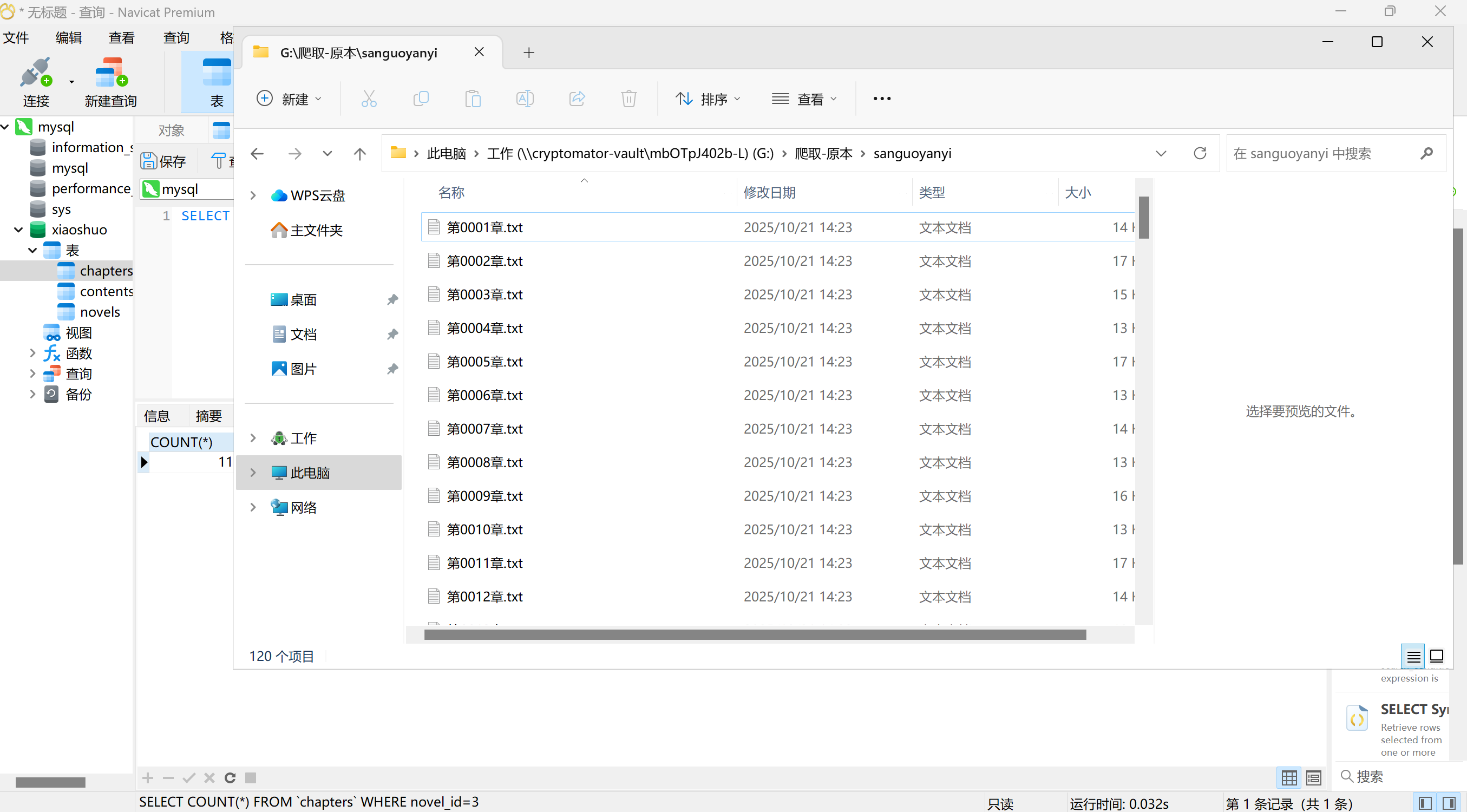Switch to details view layout toggle
This screenshot has height=812, width=1467.
click(1413, 656)
